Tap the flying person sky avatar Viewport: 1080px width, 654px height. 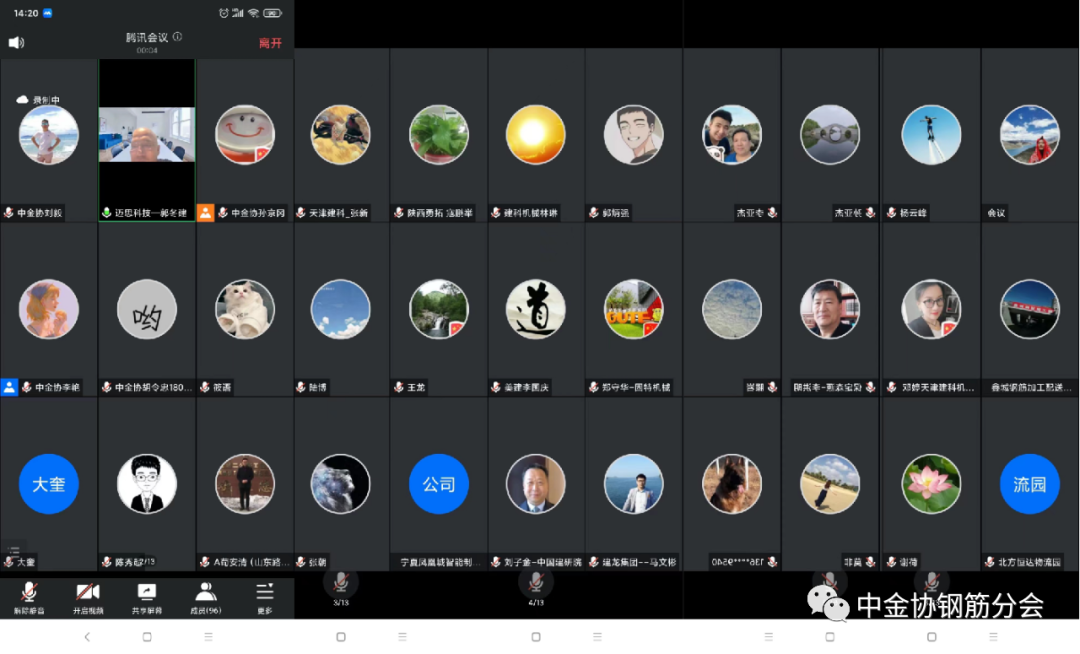[931, 134]
